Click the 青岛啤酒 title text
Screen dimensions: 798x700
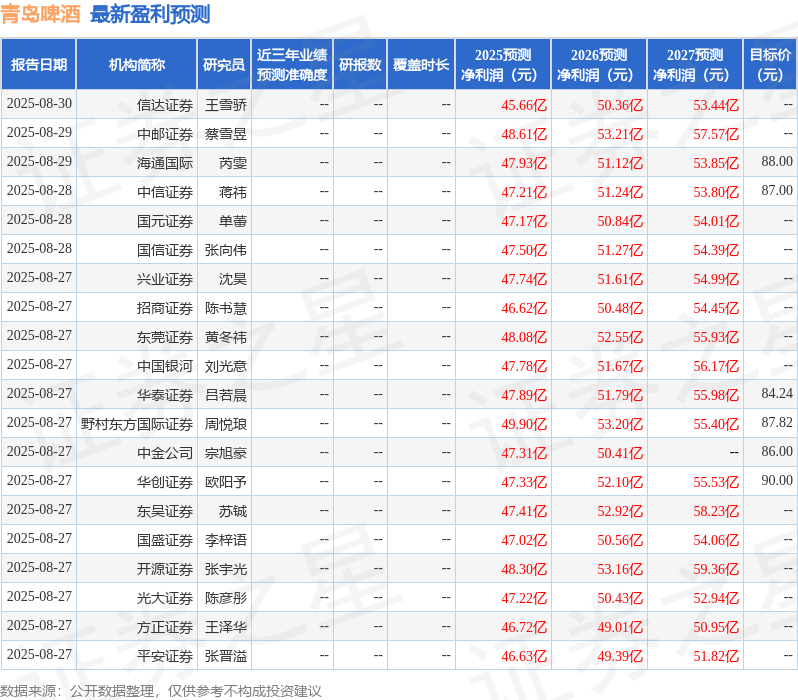point(41,14)
